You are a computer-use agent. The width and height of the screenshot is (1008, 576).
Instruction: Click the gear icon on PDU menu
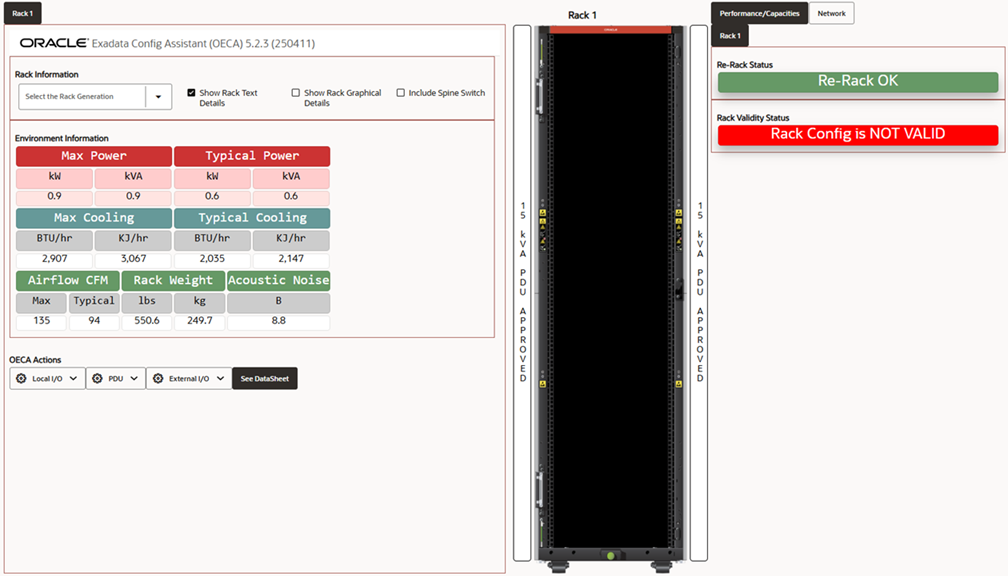click(97, 379)
